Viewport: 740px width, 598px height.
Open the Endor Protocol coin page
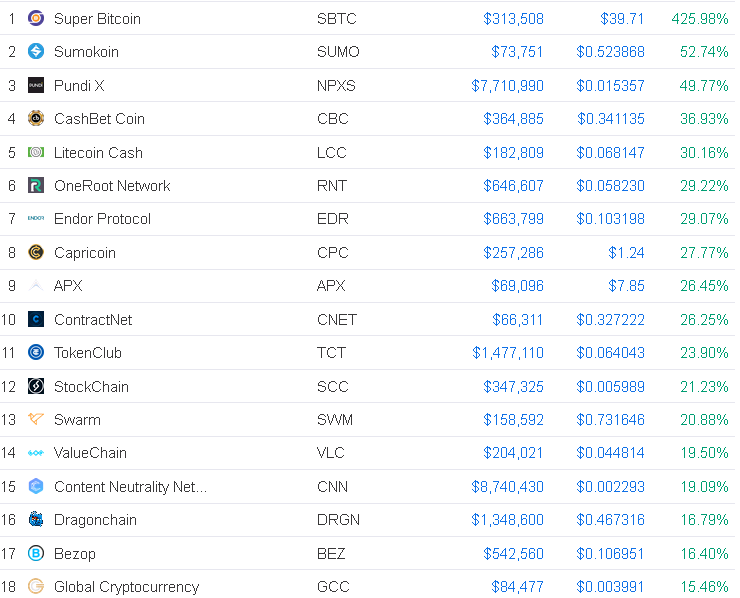pos(102,219)
